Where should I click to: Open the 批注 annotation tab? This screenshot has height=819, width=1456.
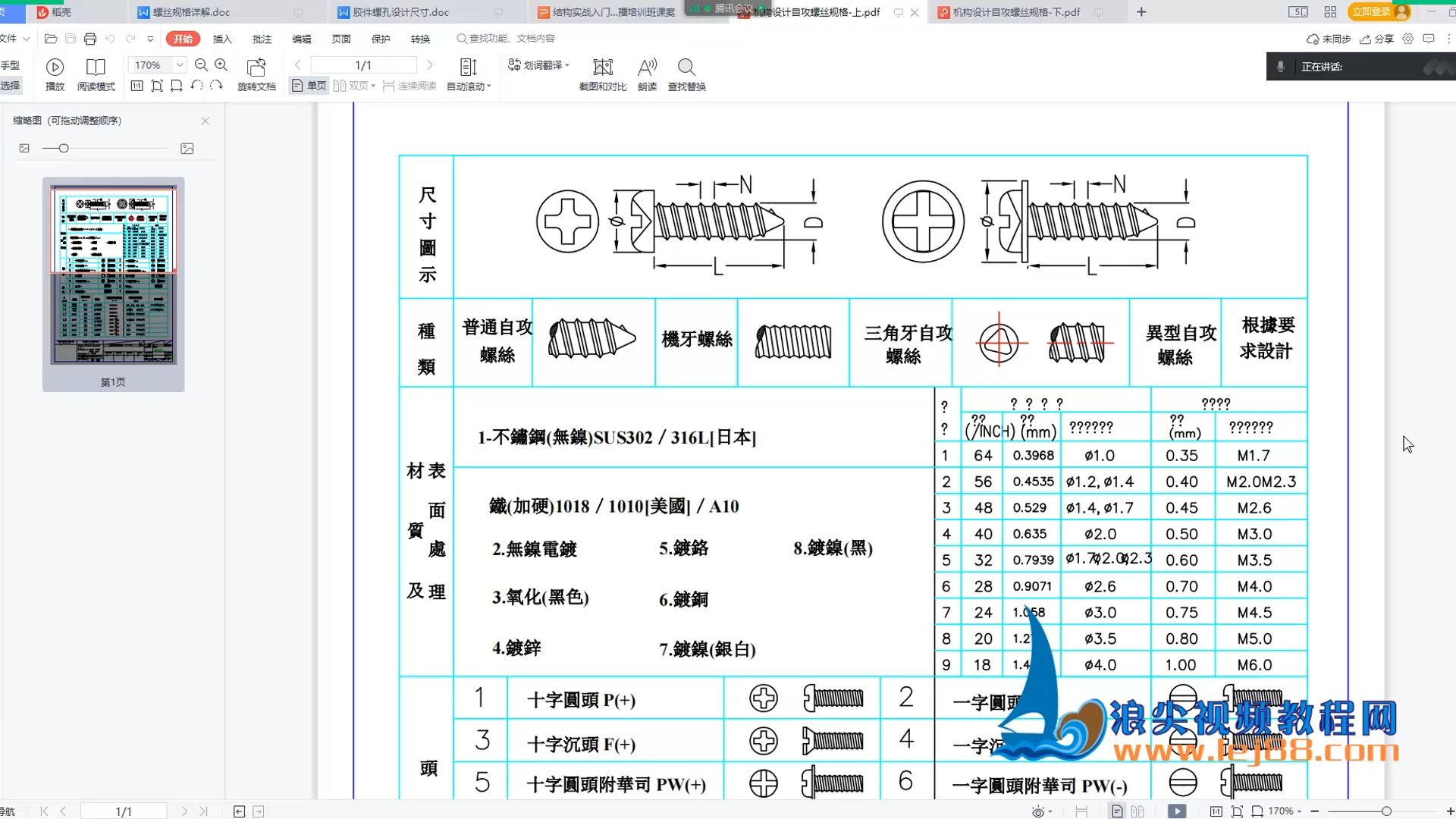tap(262, 39)
